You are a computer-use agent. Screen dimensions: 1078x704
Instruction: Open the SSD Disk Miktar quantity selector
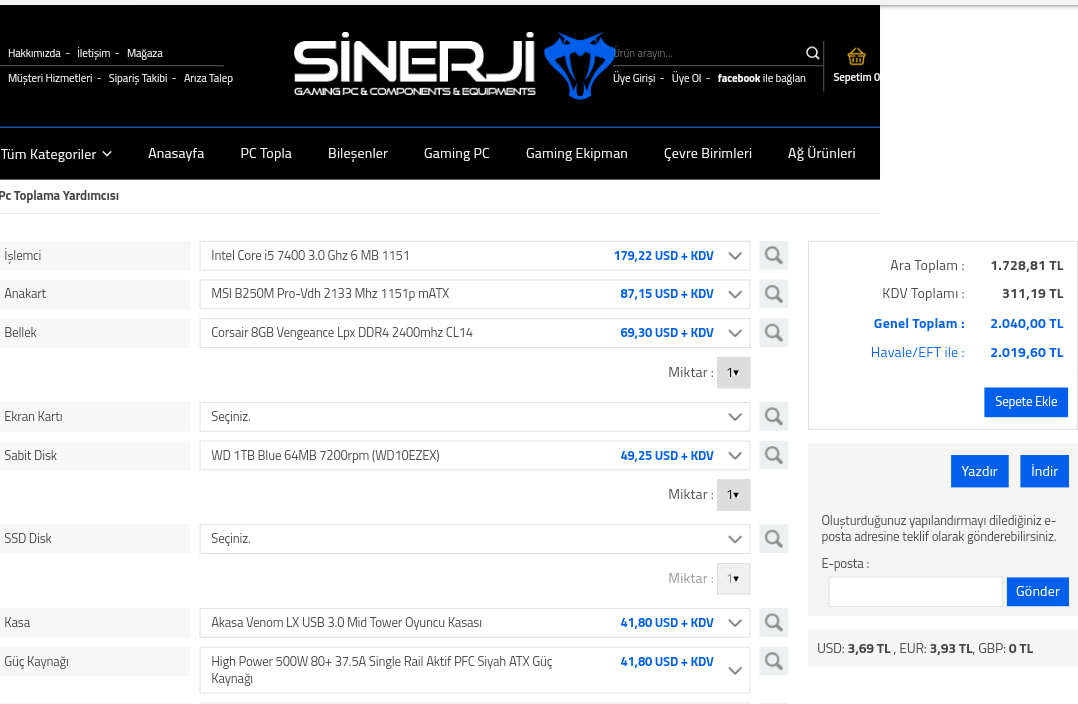[733, 579]
